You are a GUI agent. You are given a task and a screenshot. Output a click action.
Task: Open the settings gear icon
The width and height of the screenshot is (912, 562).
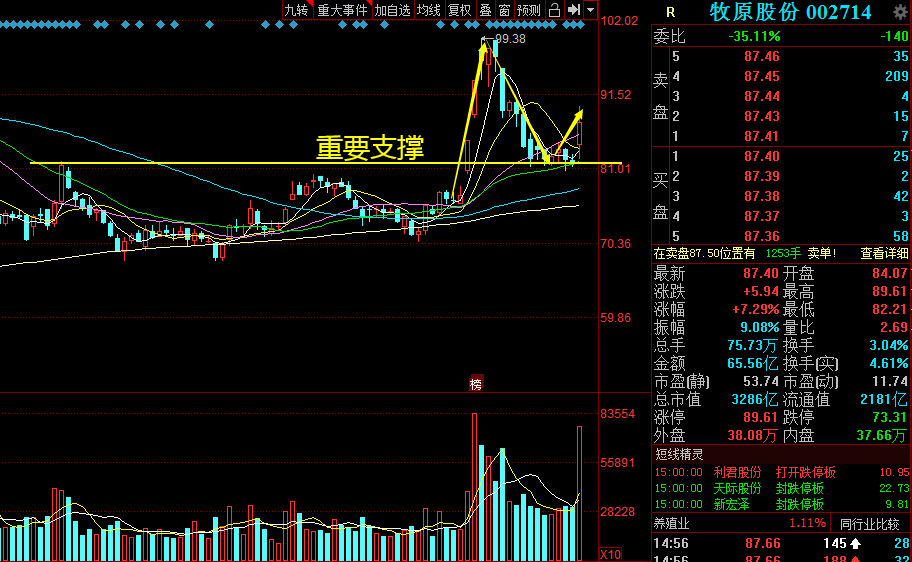[x=900, y=12]
